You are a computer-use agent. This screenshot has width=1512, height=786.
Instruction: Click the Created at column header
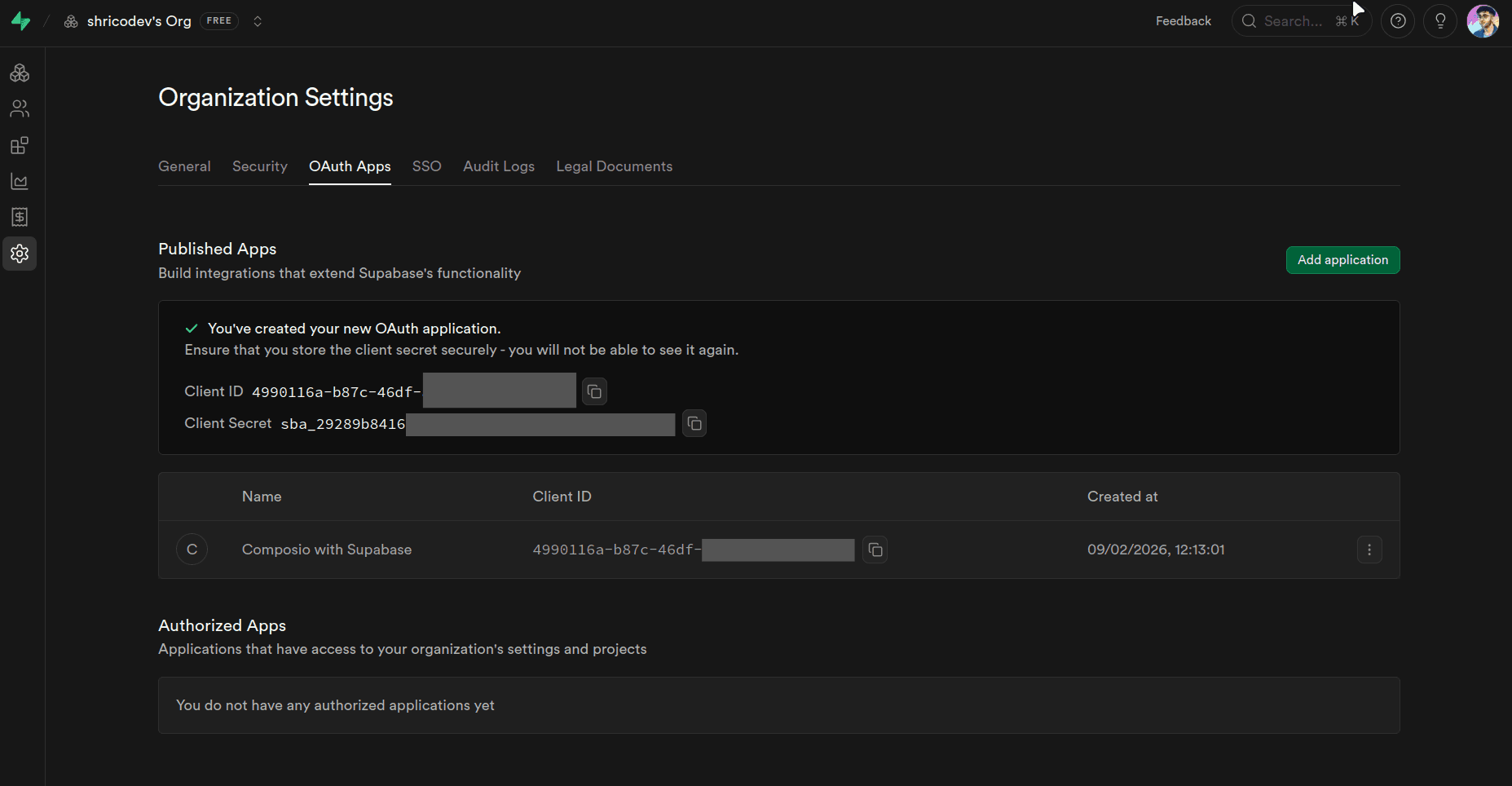click(x=1122, y=497)
